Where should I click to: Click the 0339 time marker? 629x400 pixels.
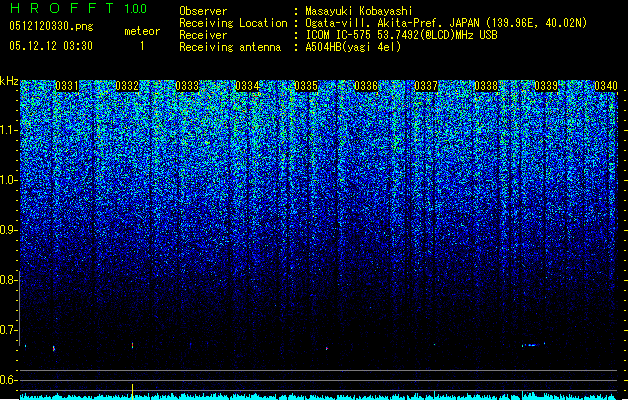[x=546, y=86]
